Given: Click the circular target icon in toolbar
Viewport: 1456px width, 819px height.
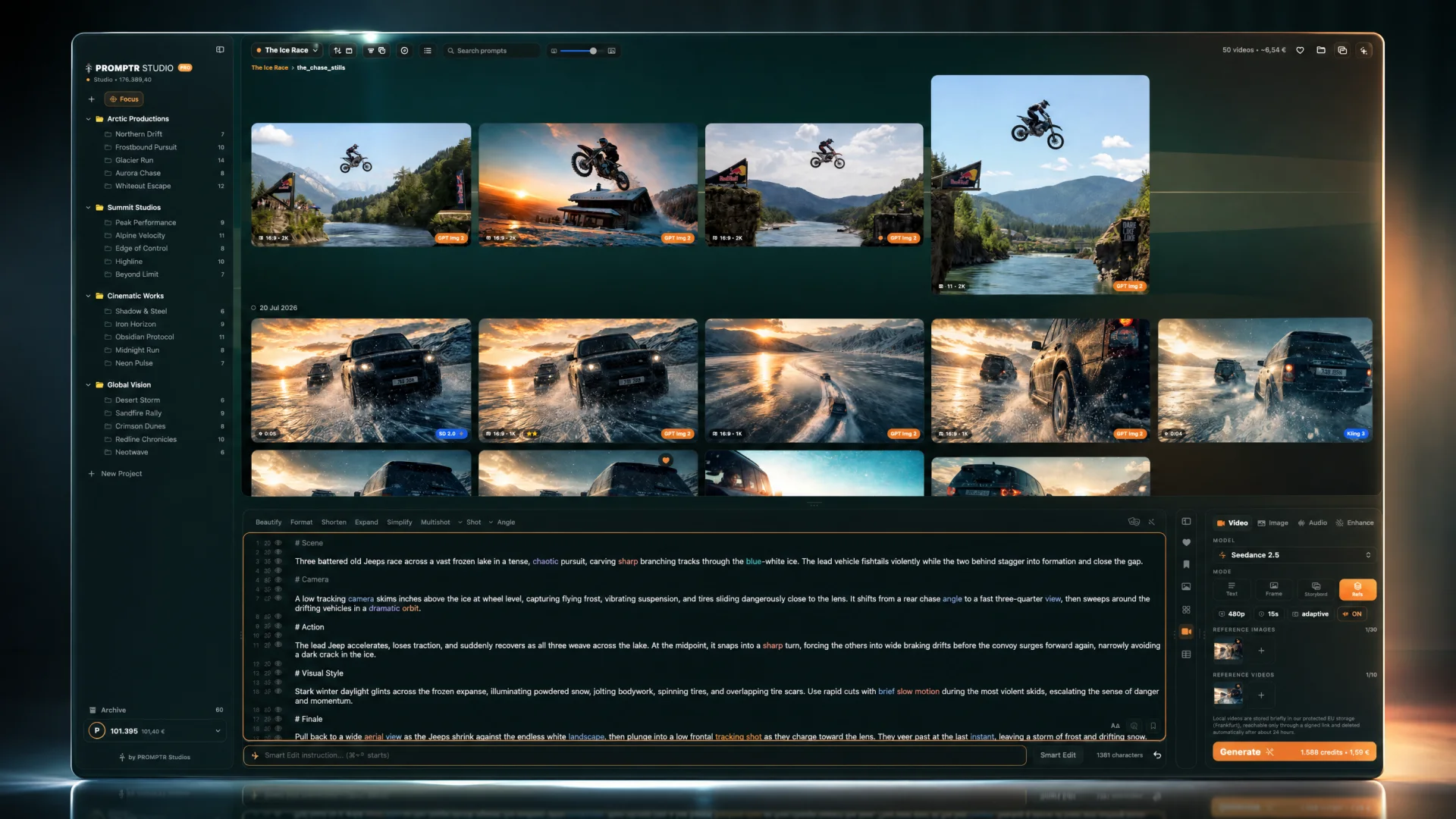Looking at the screenshot, I should coord(404,51).
